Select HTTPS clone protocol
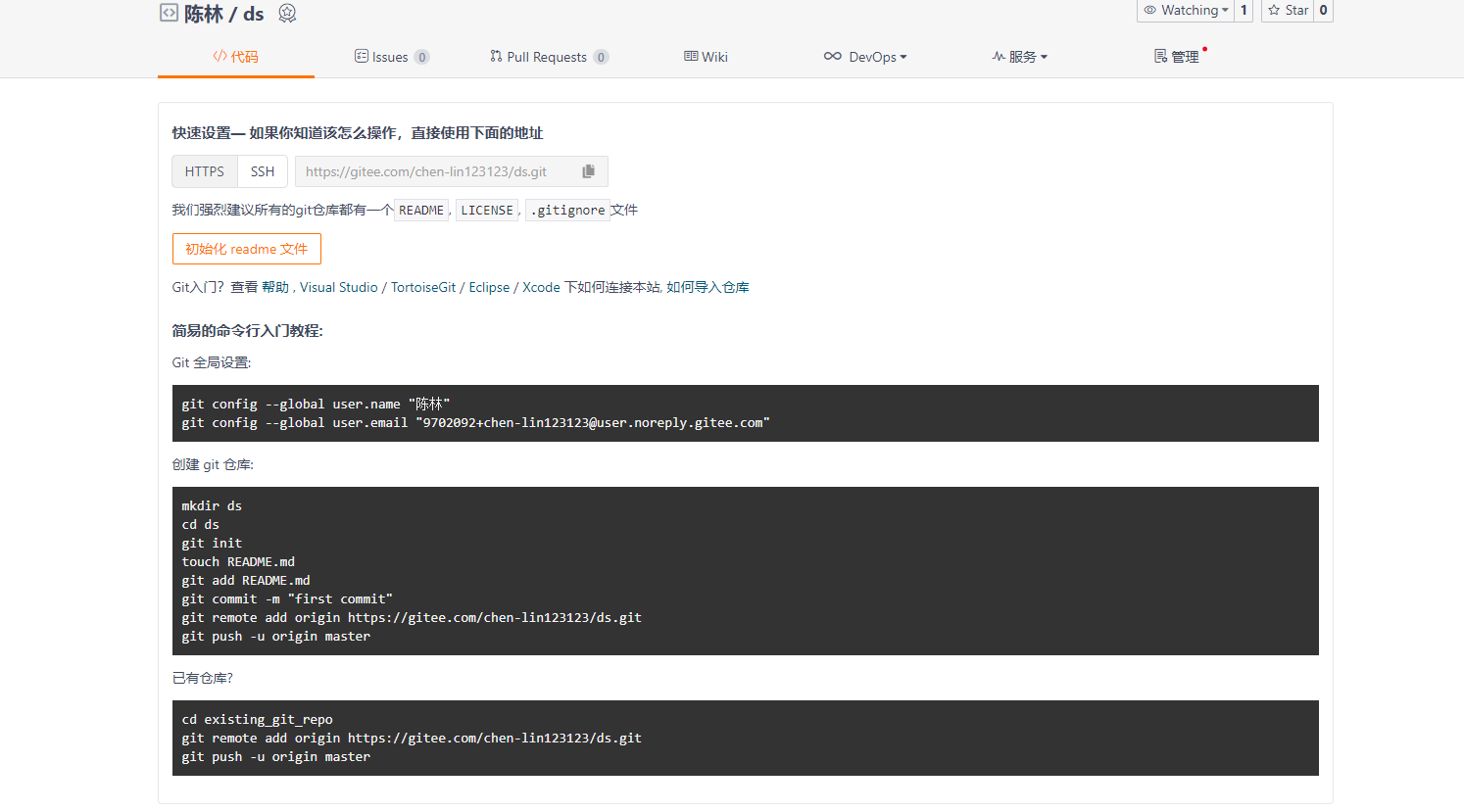Image resolution: width=1464 pixels, height=812 pixels. pyautogui.click(x=205, y=171)
